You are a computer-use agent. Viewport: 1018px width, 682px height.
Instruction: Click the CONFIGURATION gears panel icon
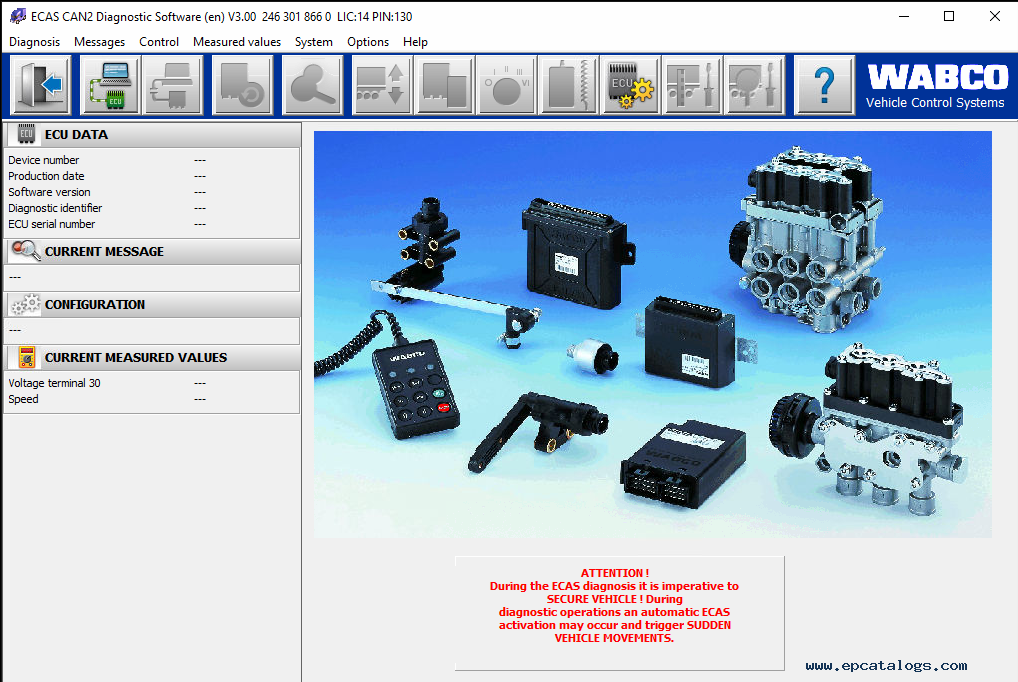click(x=24, y=305)
